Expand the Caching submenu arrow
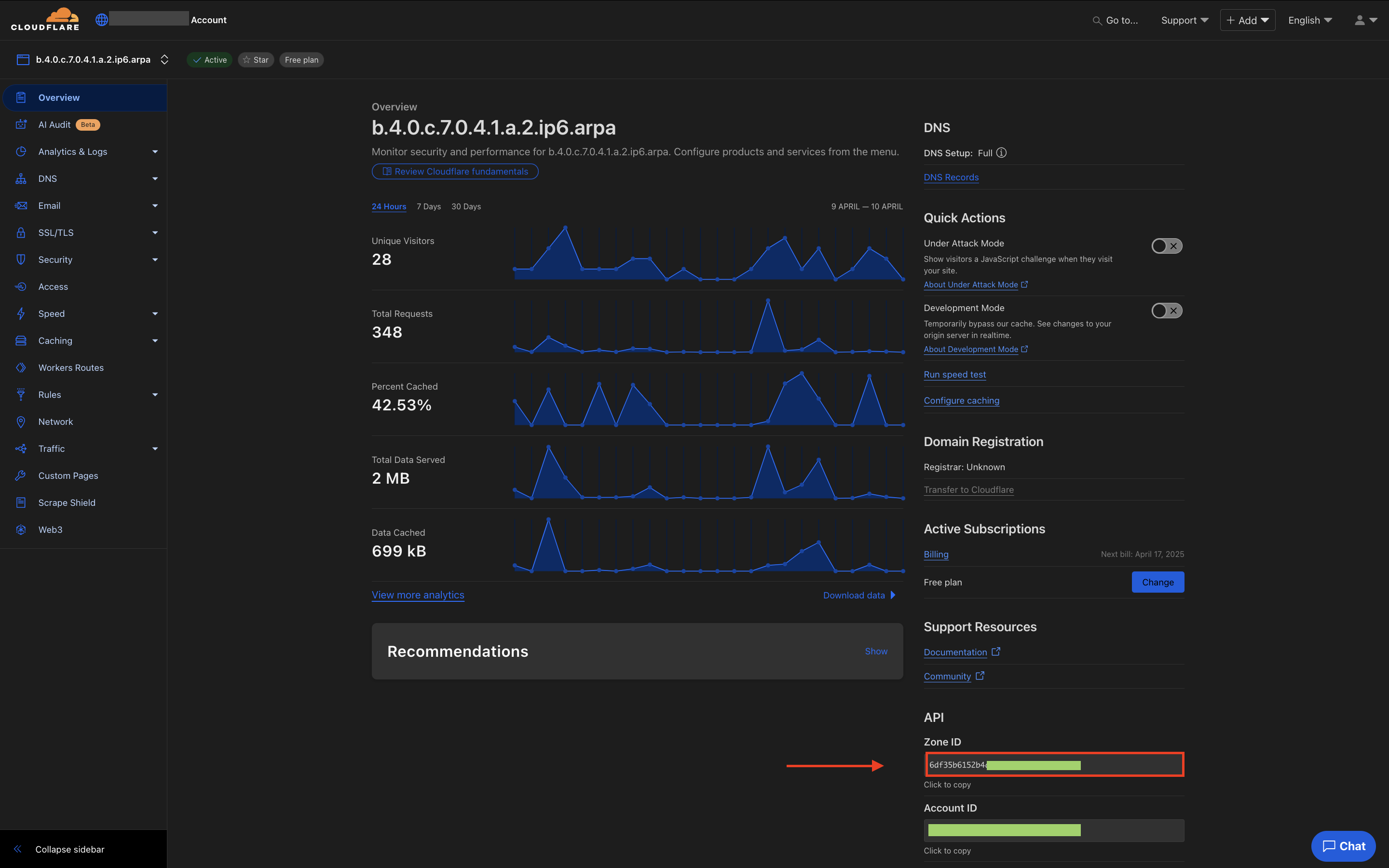The width and height of the screenshot is (1389, 868). coord(155,340)
